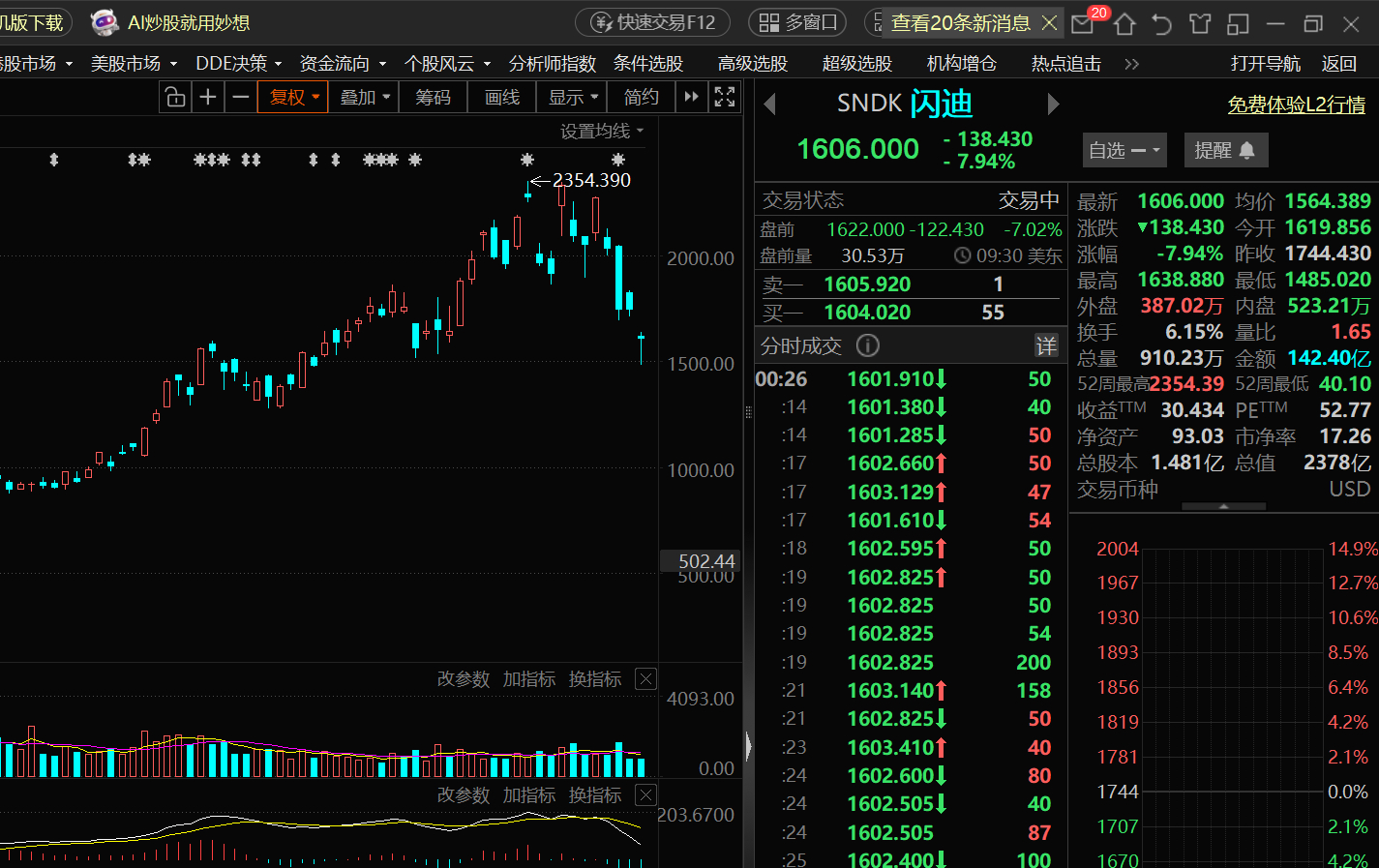Toggle 画线 drawing tools
This screenshot has width=1379, height=868.
point(502,97)
